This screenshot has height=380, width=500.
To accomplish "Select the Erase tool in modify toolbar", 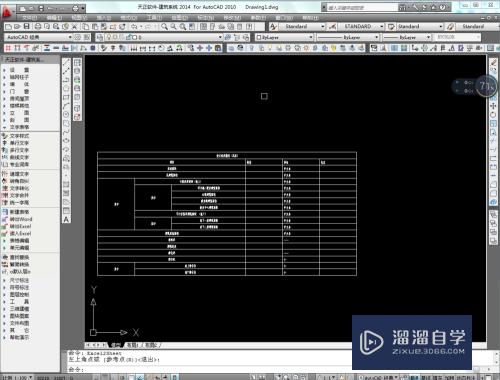I will [493, 62].
